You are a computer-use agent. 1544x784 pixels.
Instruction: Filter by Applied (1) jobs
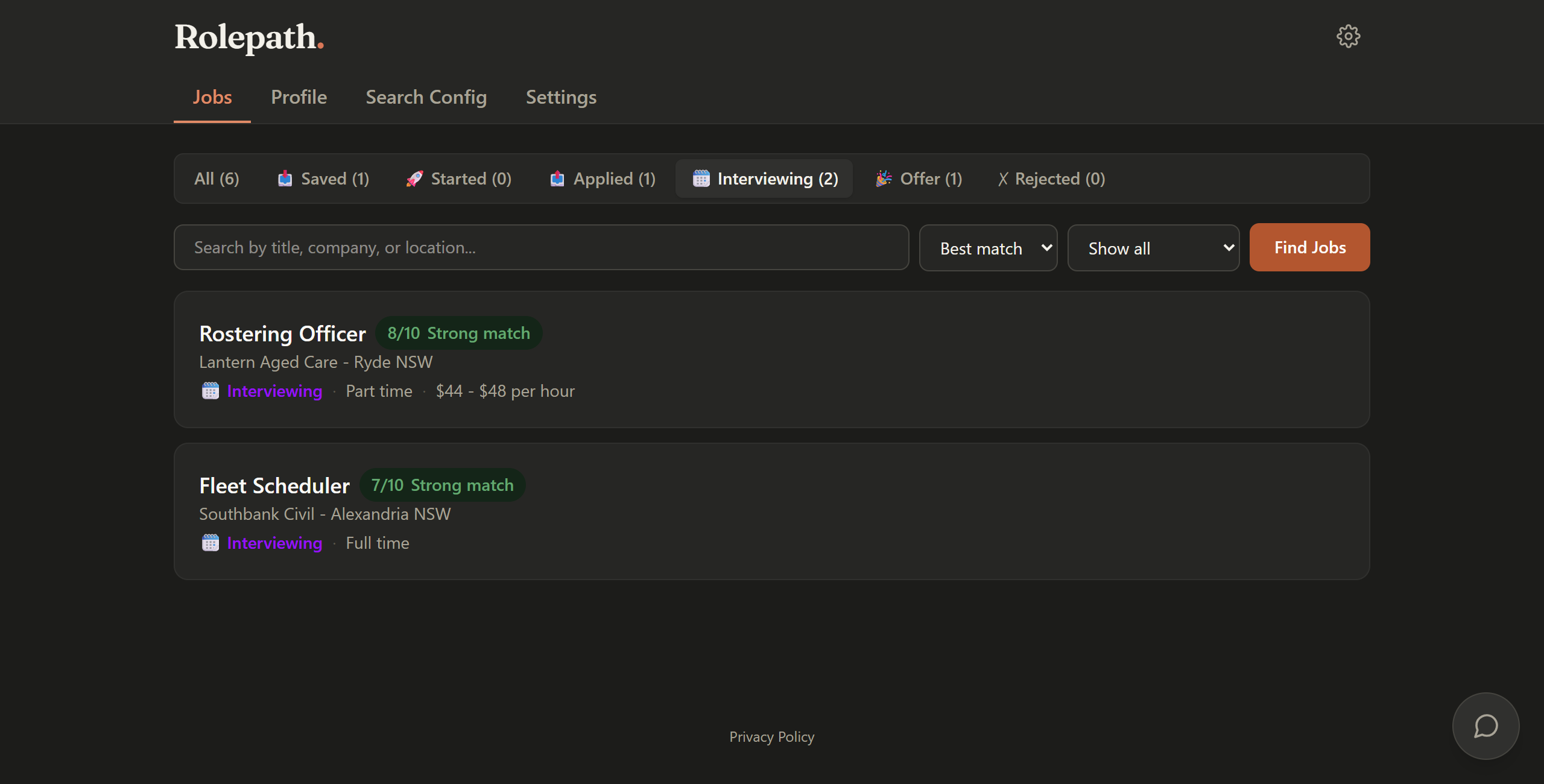tap(603, 179)
